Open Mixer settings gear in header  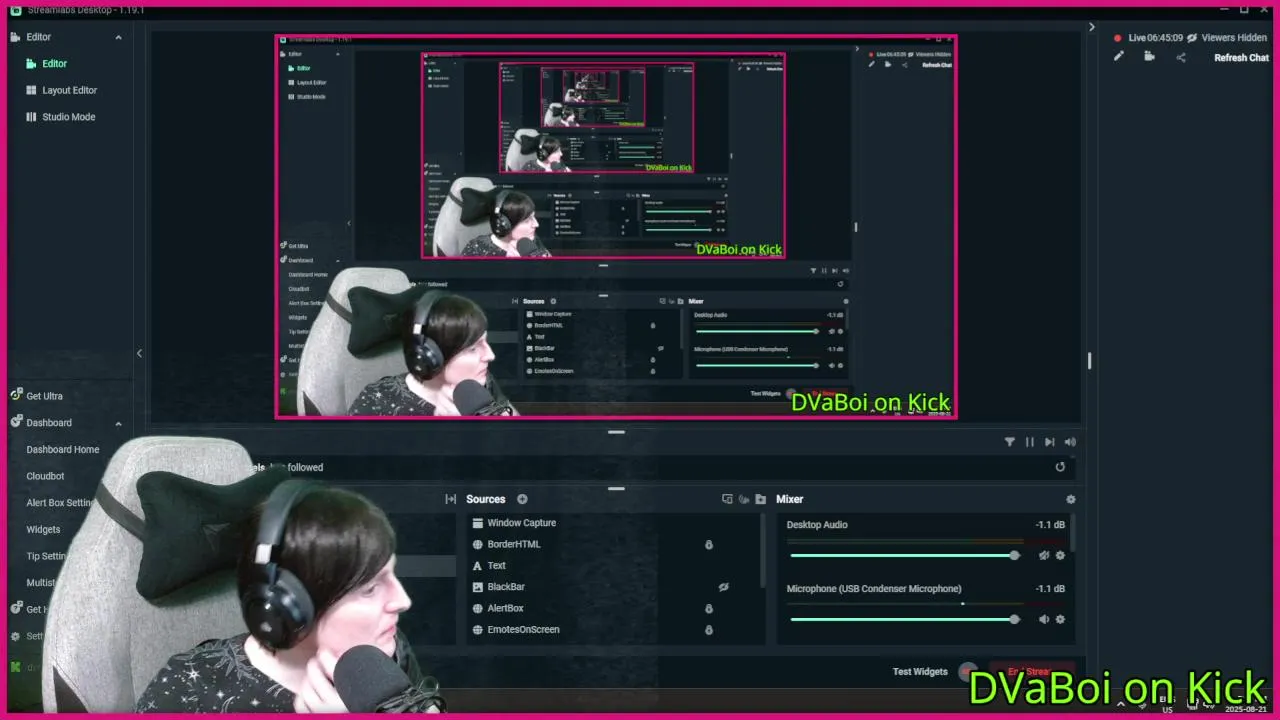click(1071, 499)
